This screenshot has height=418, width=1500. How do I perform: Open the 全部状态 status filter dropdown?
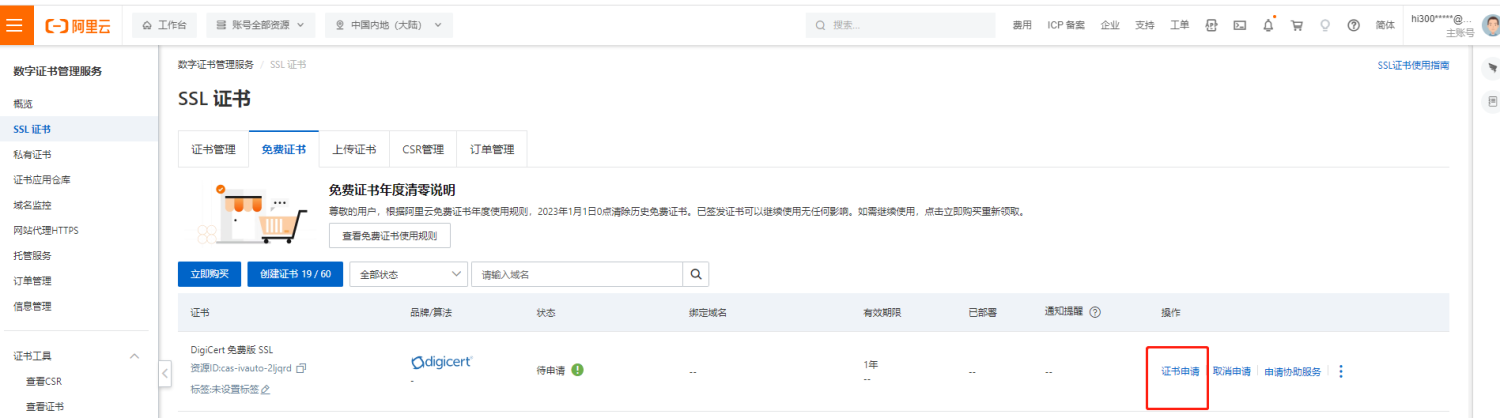tap(408, 274)
